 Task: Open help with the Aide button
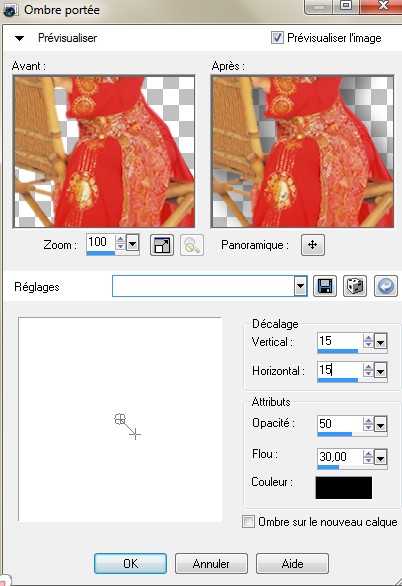292,563
